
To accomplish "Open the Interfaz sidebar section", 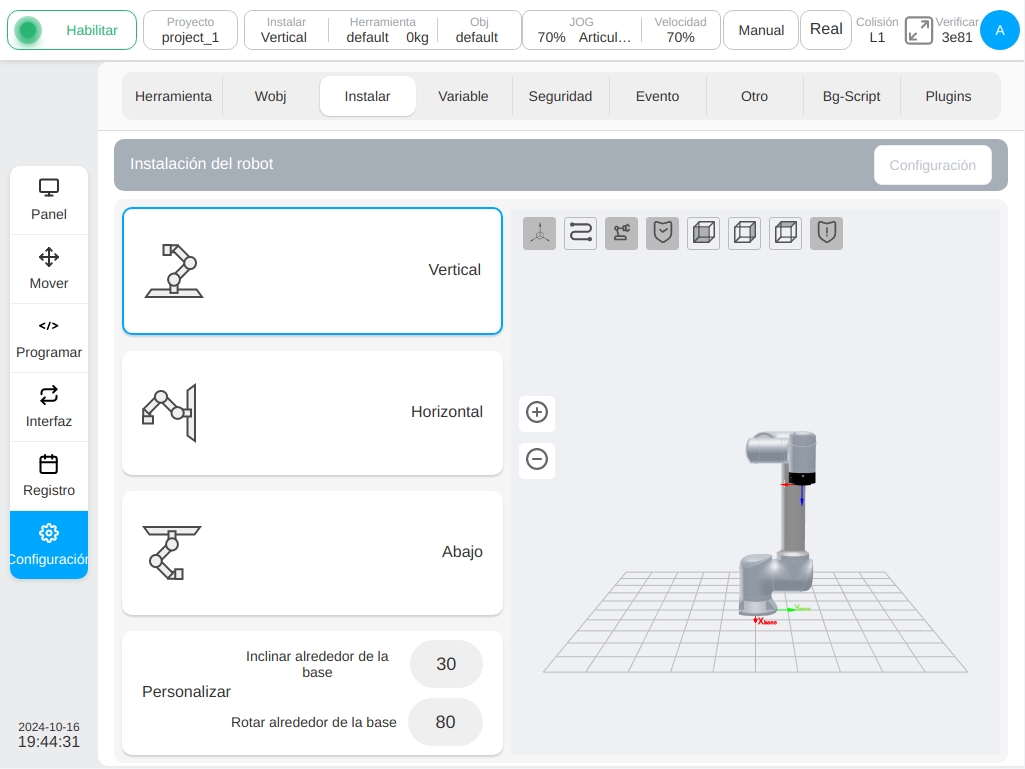I will [x=49, y=407].
